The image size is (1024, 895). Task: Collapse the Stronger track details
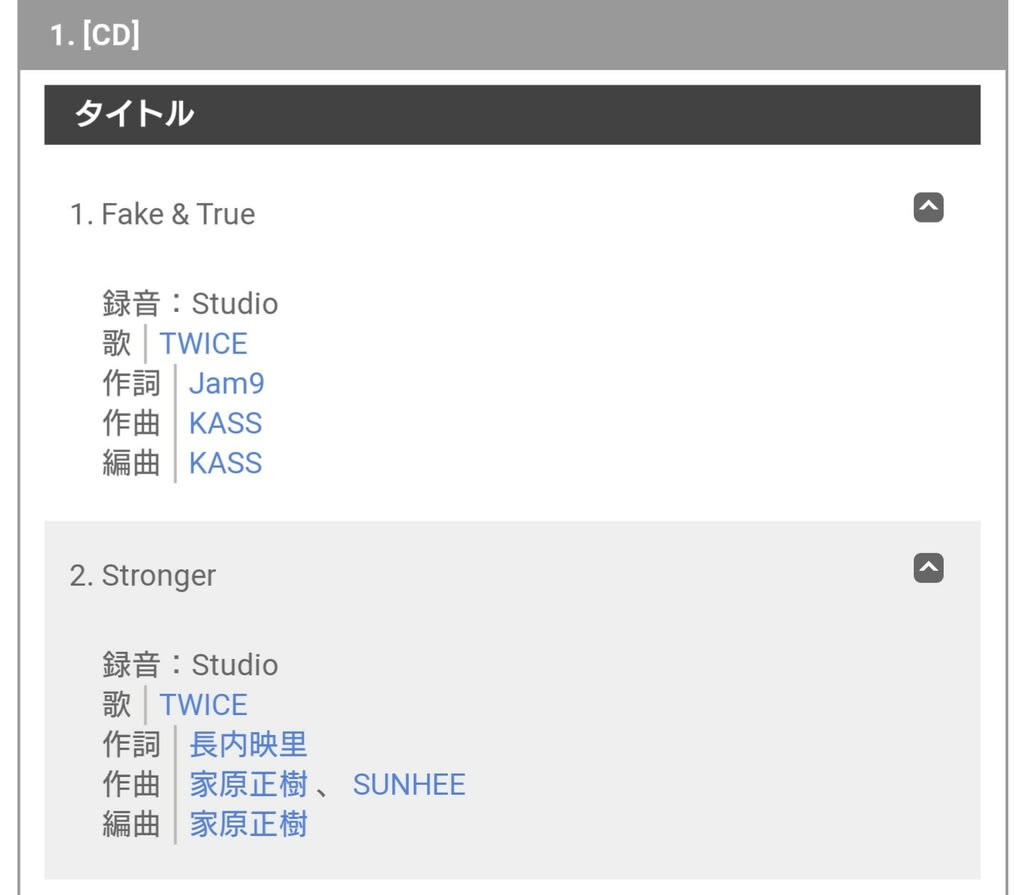[x=928, y=568]
